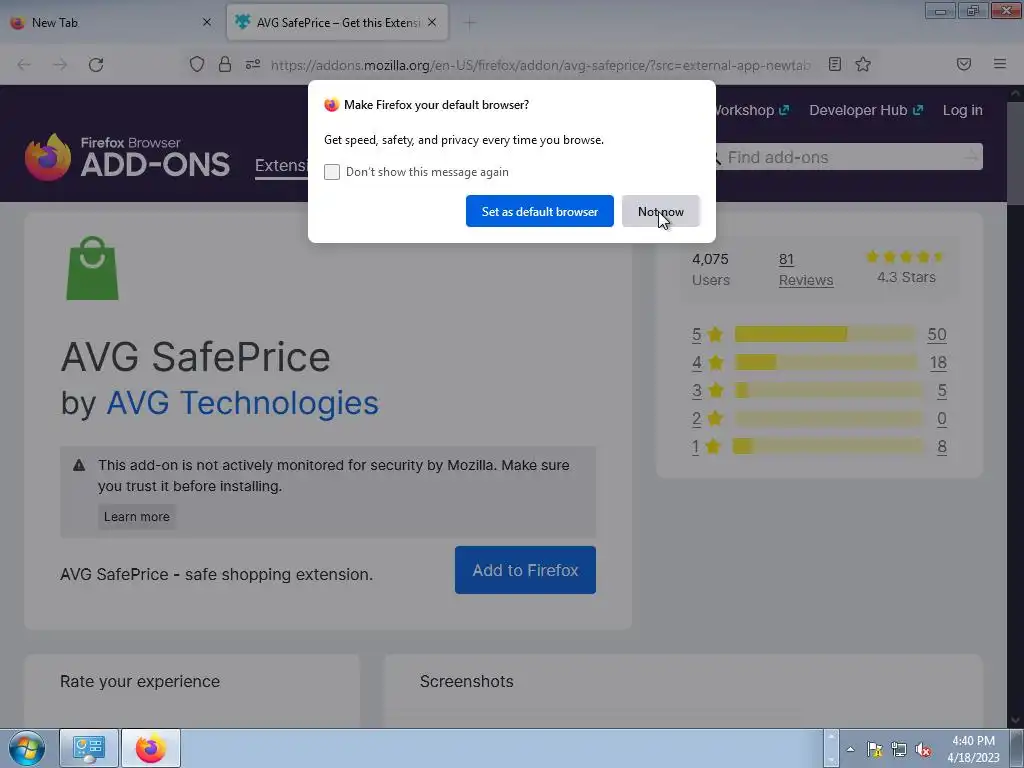
Task: Click the Forward navigation arrow
Action: tap(60, 65)
